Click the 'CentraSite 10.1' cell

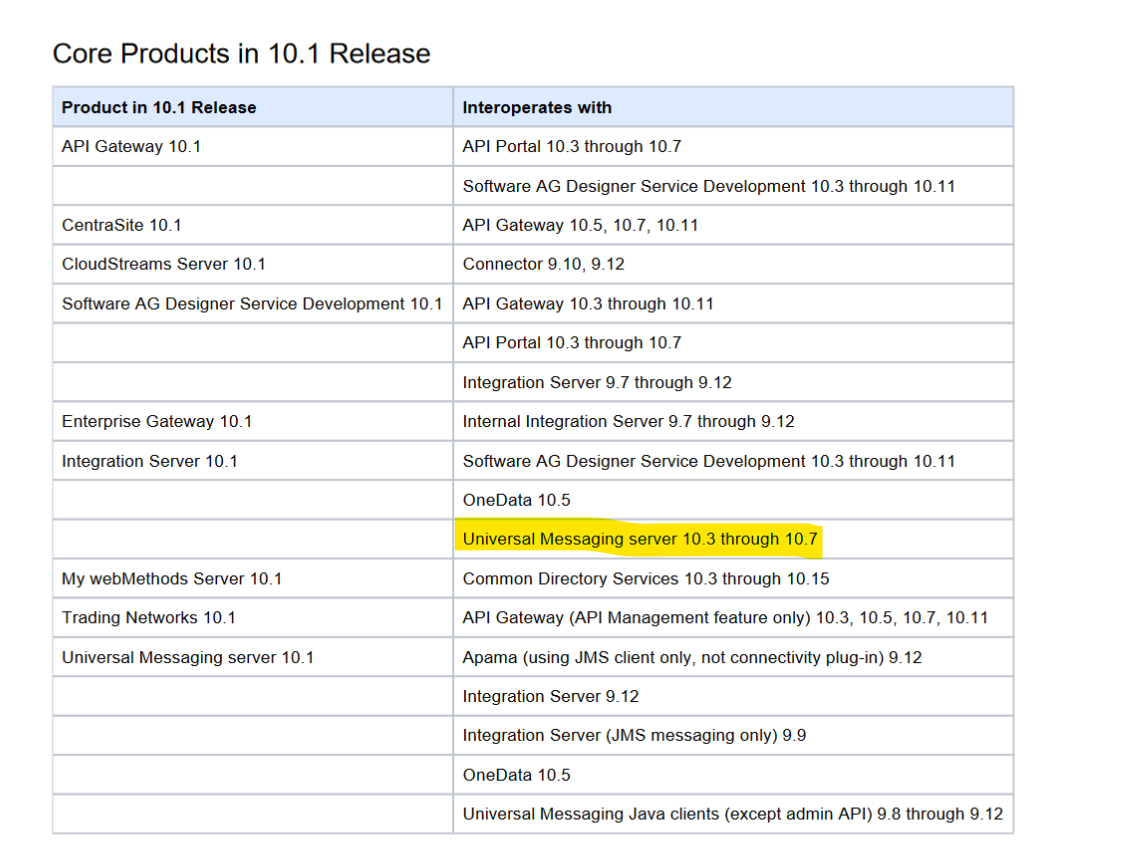pyautogui.click(x=122, y=225)
